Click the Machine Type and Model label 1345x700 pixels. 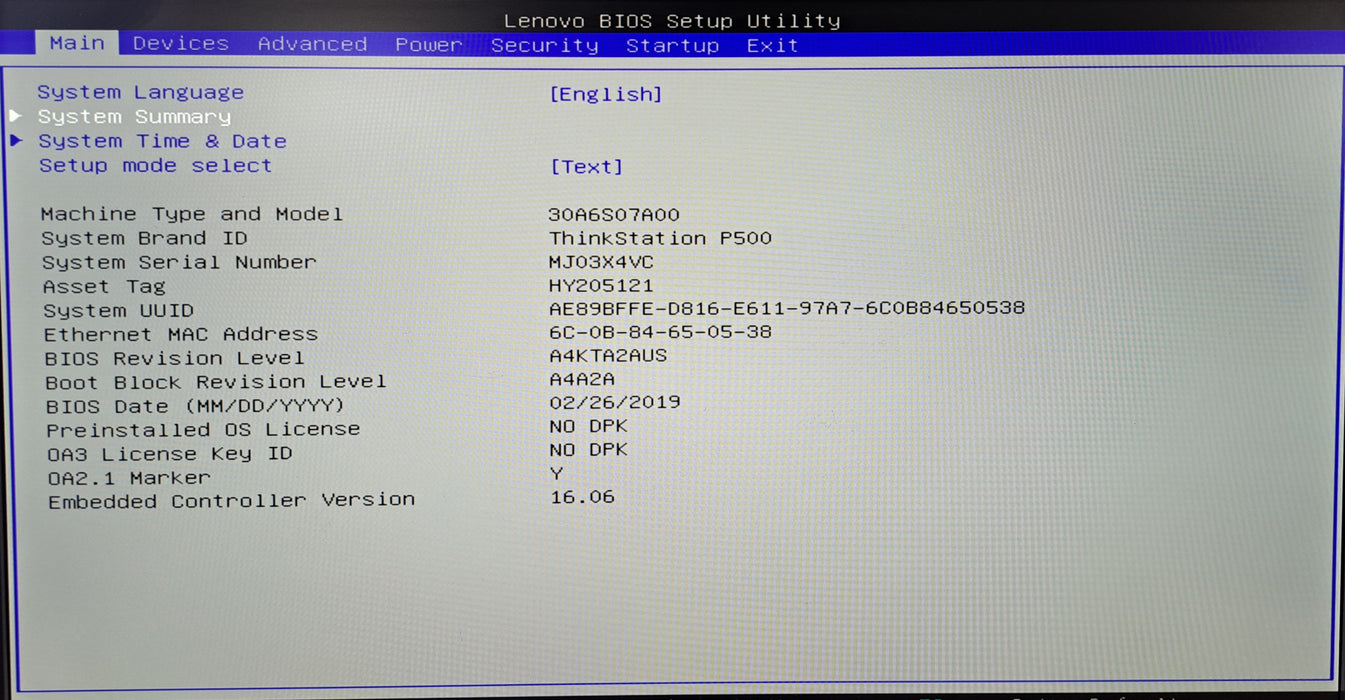[192, 214]
